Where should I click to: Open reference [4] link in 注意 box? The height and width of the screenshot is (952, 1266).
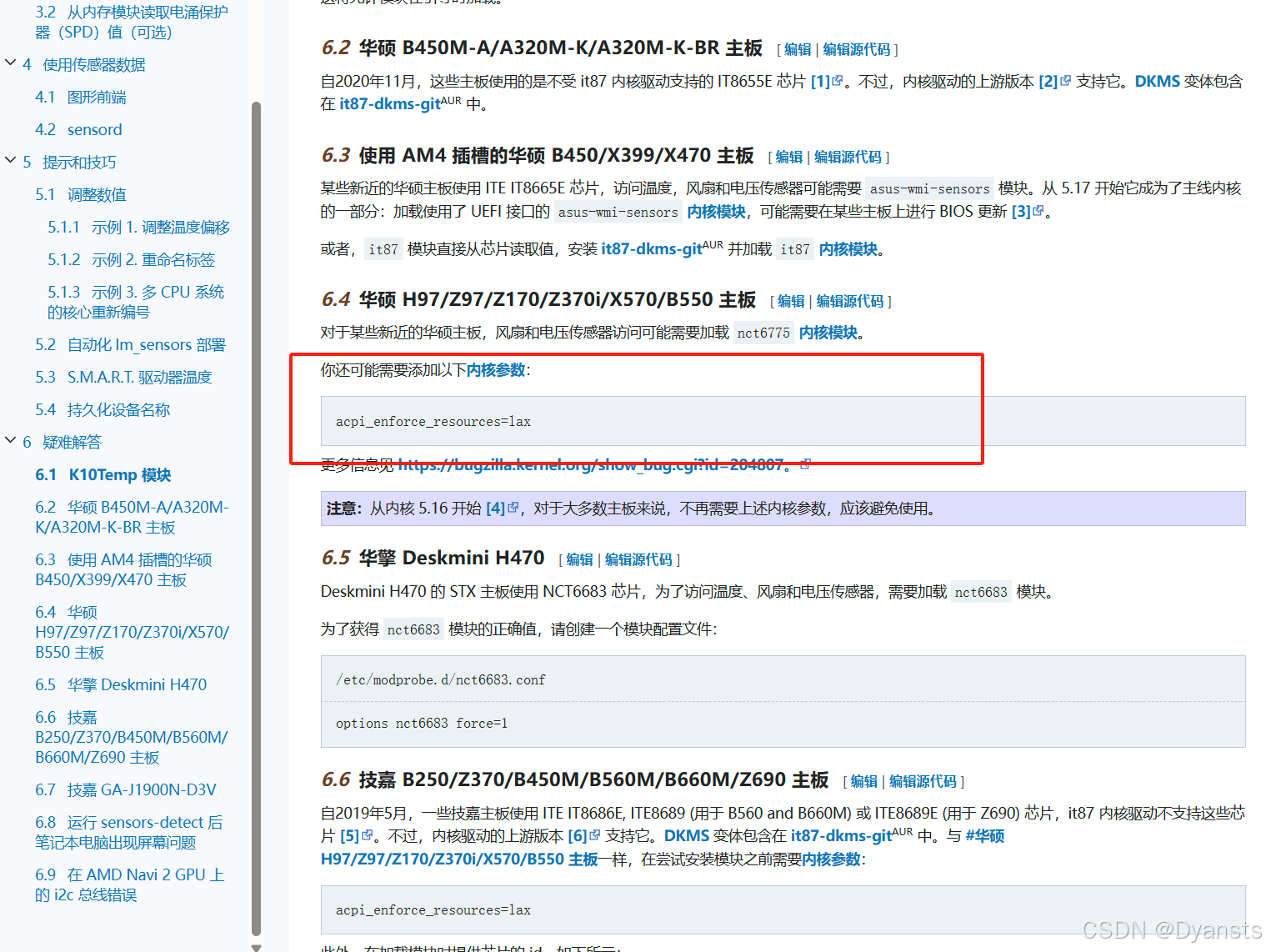pos(502,509)
